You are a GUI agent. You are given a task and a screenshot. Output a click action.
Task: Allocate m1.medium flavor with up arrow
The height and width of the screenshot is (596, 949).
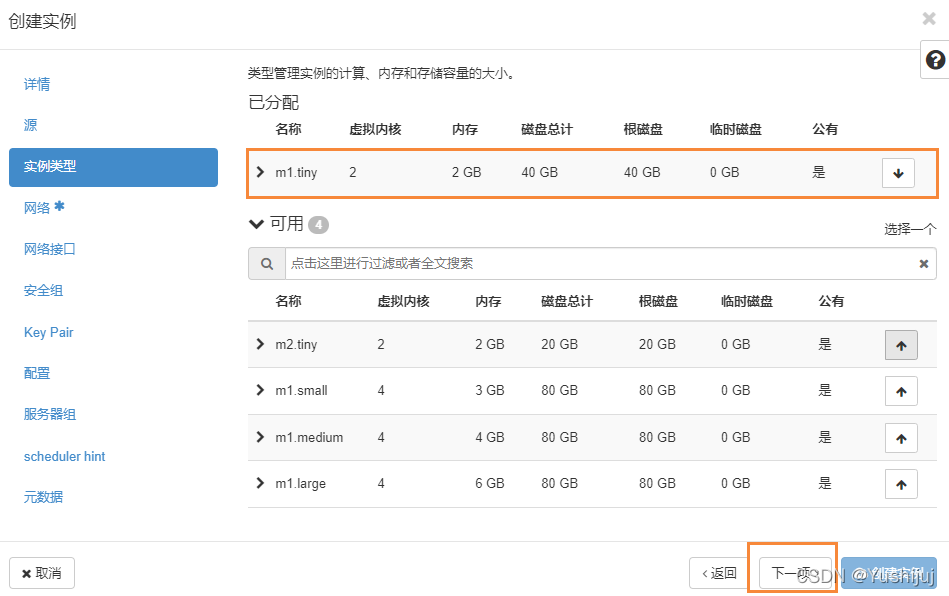point(901,438)
